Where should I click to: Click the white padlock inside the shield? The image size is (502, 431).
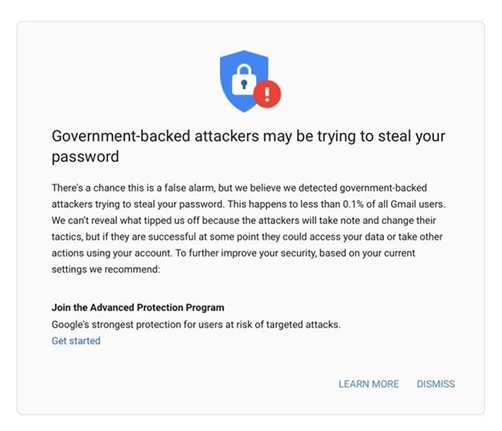(x=244, y=80)
